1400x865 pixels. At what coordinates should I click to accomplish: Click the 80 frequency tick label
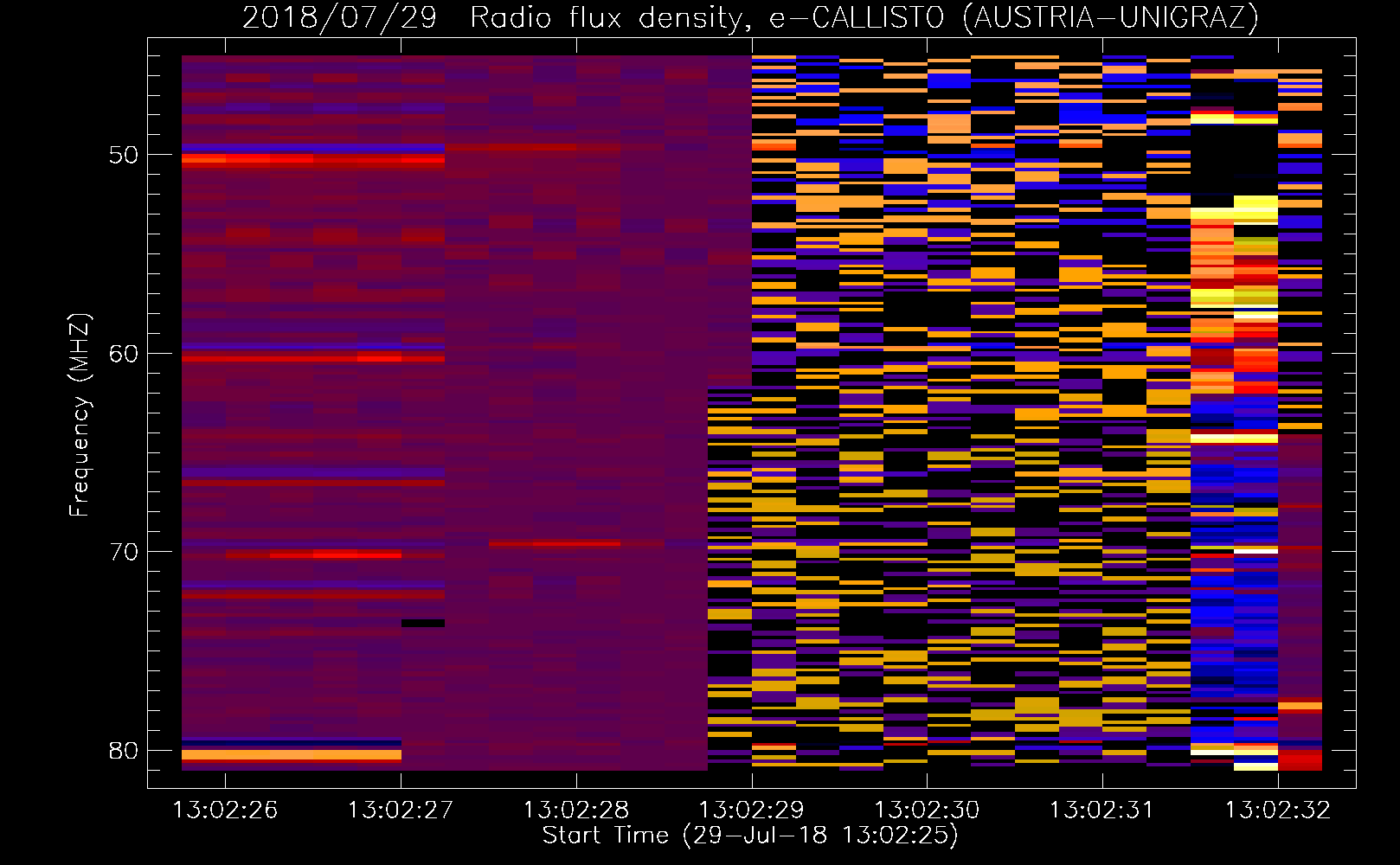pyautogui.click(x=124, y=750)
